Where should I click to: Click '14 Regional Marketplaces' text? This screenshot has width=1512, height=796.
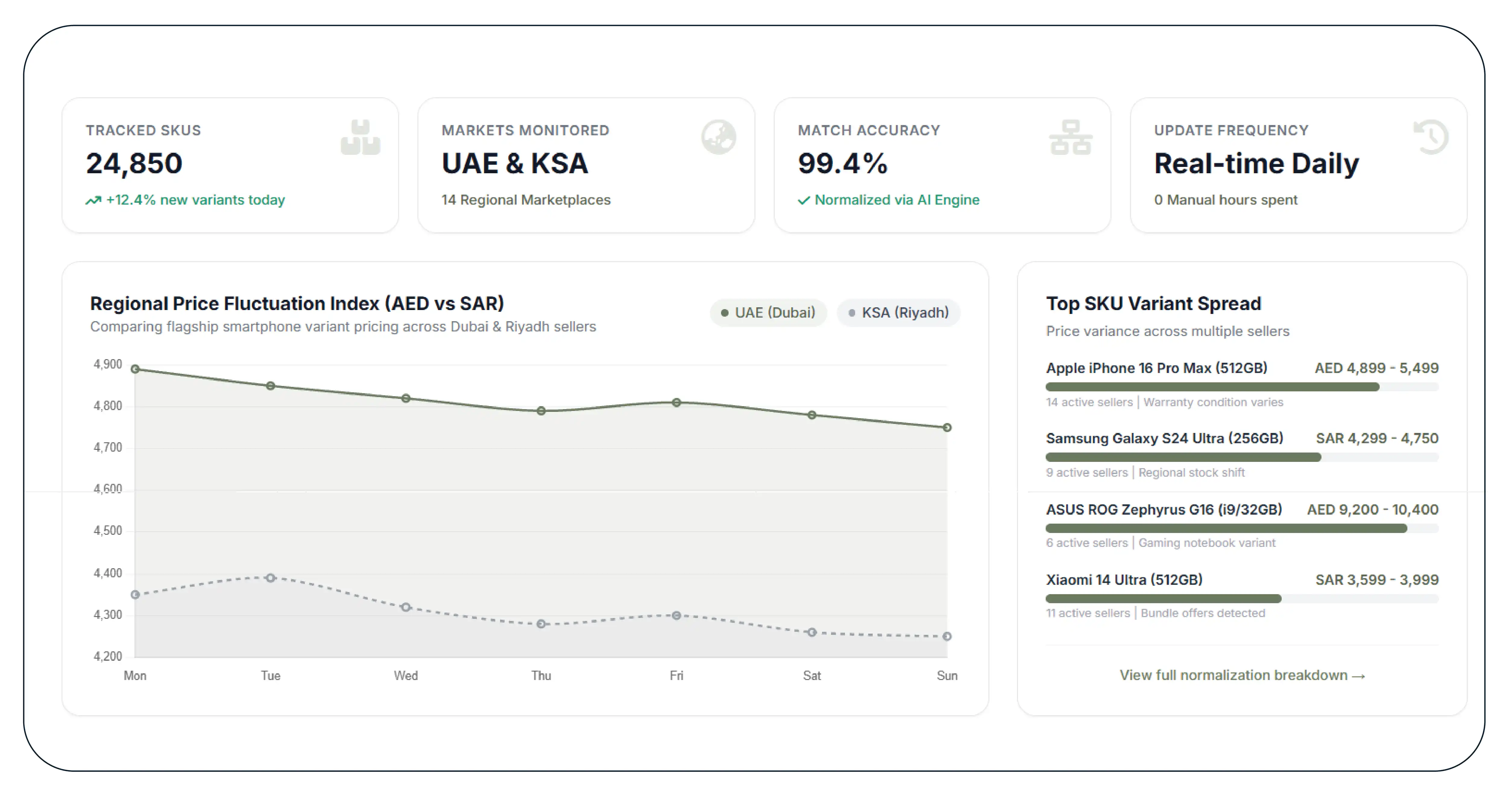526,200
